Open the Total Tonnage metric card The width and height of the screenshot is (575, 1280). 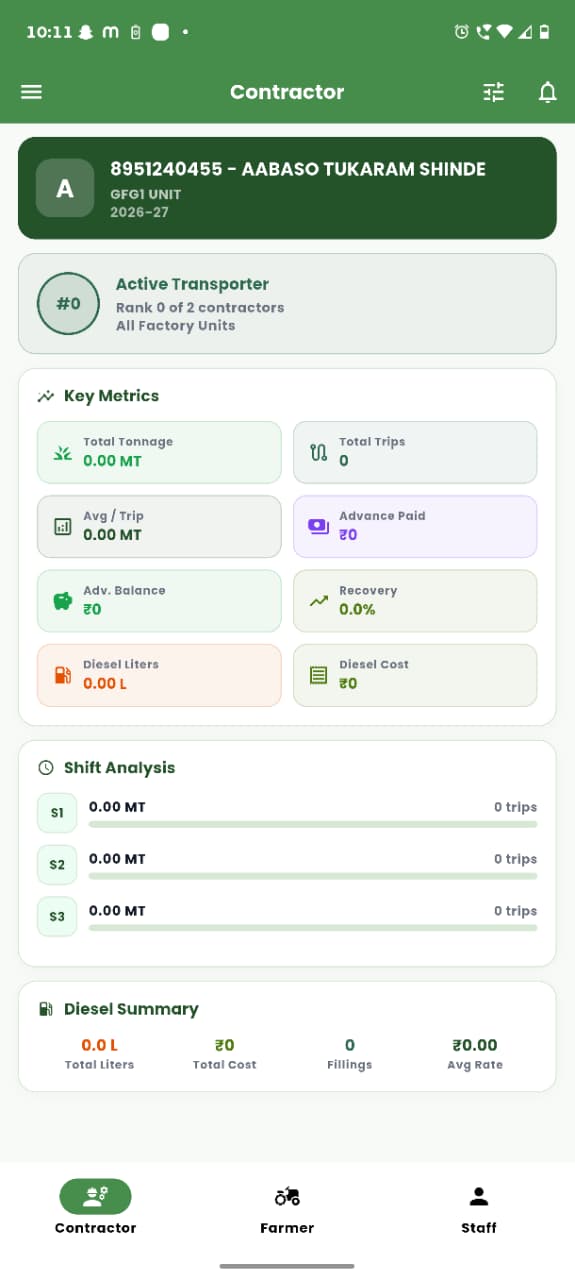pyautogui.click(x=159, y=452)
